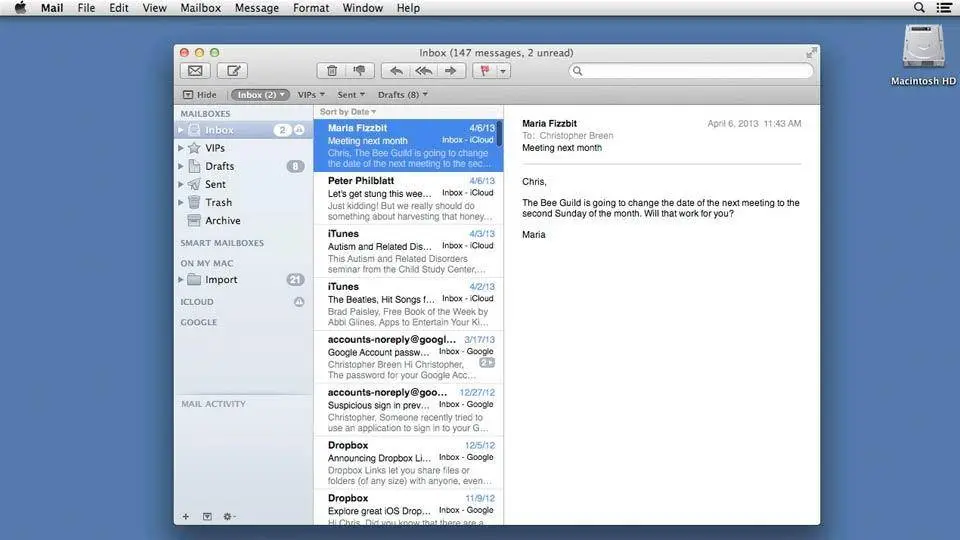Open the VIPs favorites dropdown
960x540 pixels.
311,95
